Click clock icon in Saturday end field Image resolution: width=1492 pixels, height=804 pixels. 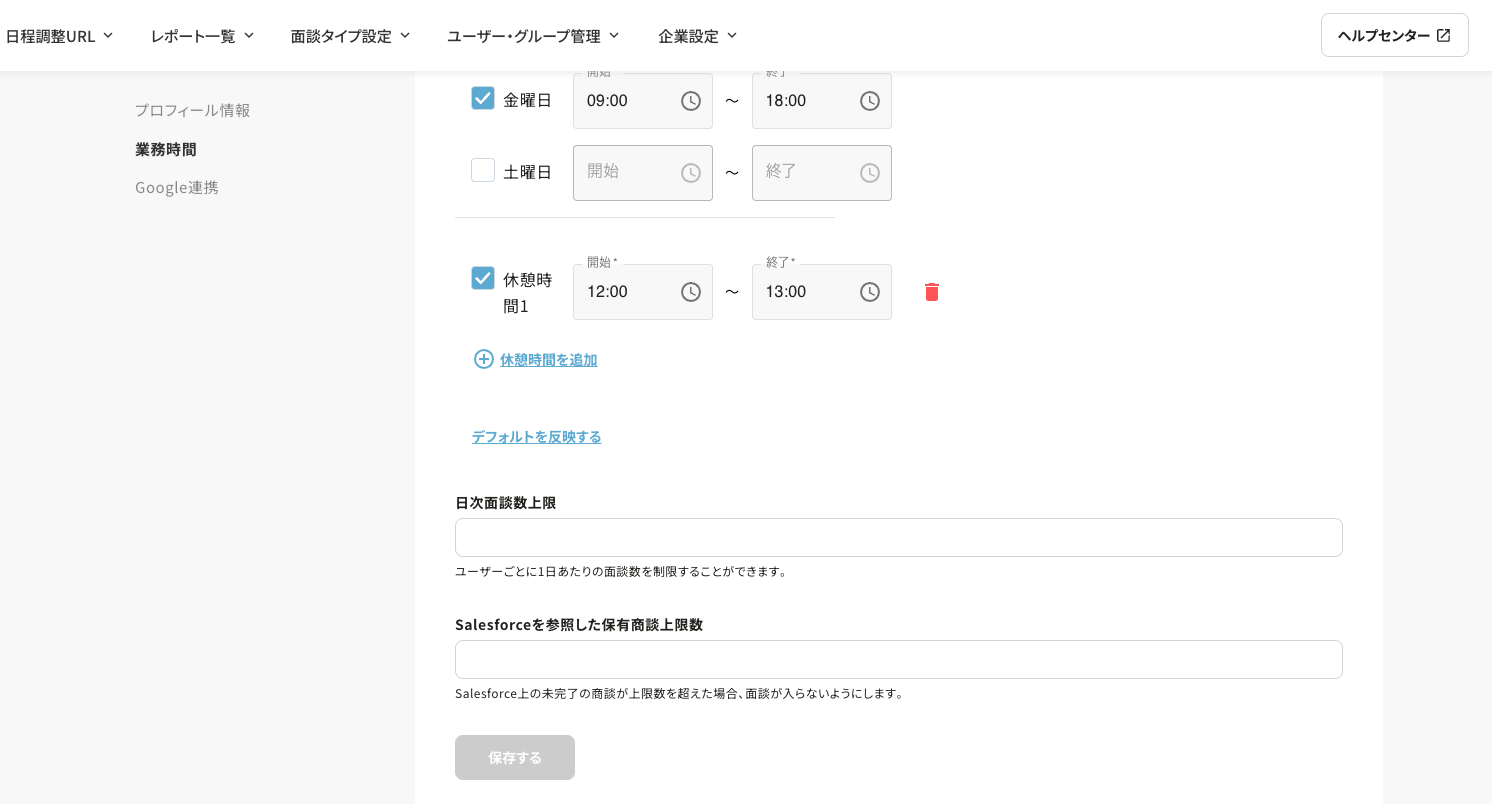[x=870, y=173]
